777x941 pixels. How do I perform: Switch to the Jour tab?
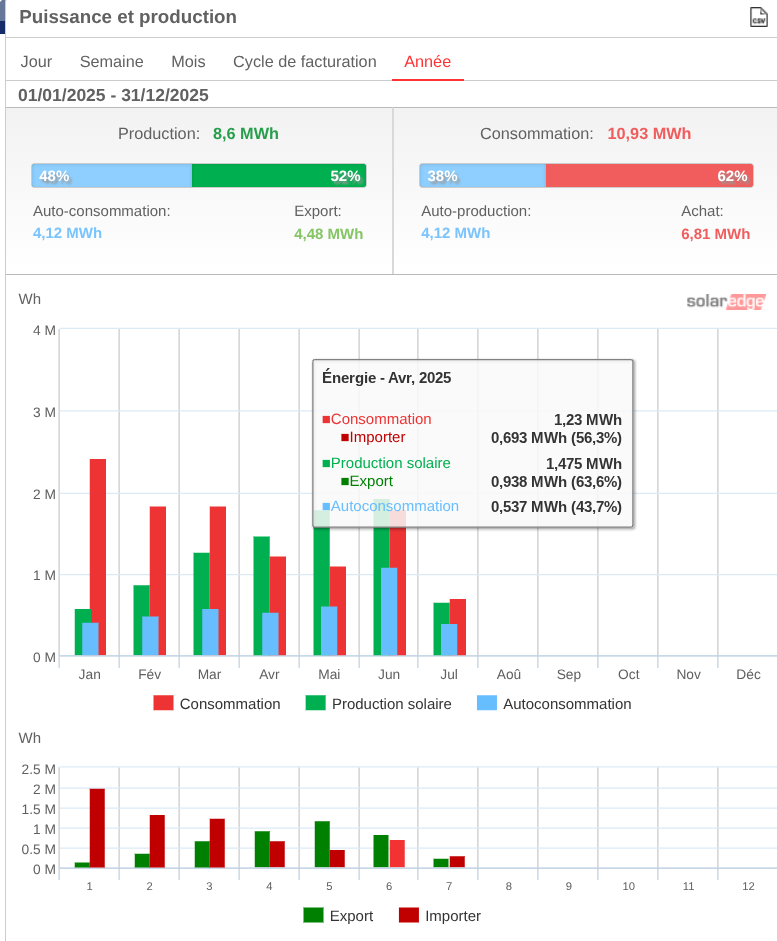[x=36, y=62]
